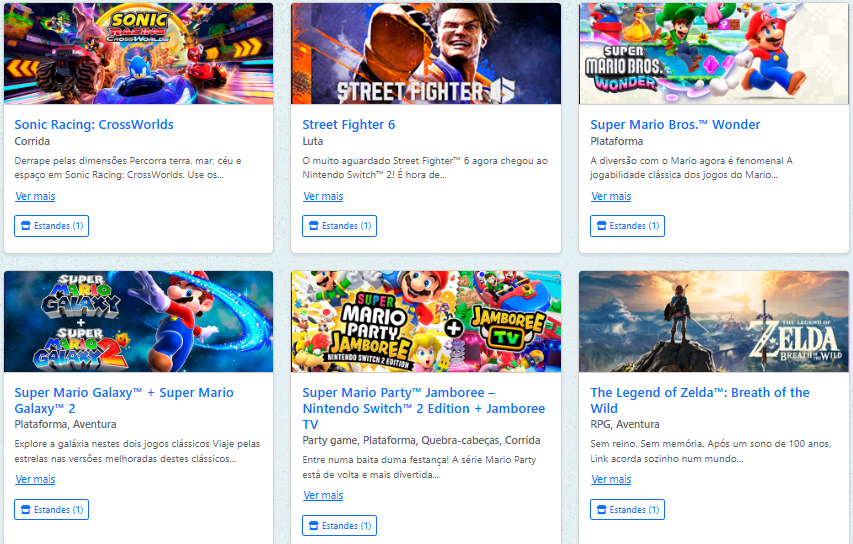Expand Street Fighter 6 description with Ver mais
The width and height of the screenshot is (853, 544).
point(323,197)
